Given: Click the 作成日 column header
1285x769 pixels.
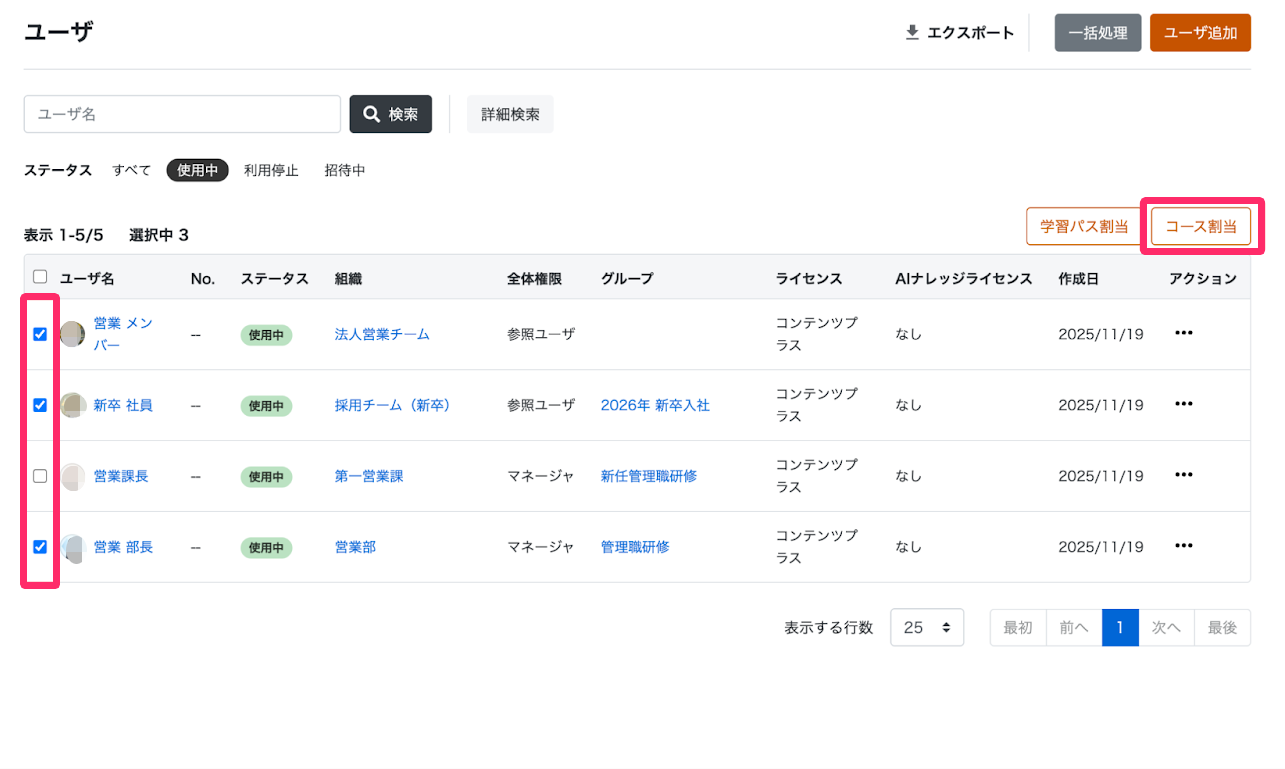Looking at the screenshot, I should [1078, 278].
